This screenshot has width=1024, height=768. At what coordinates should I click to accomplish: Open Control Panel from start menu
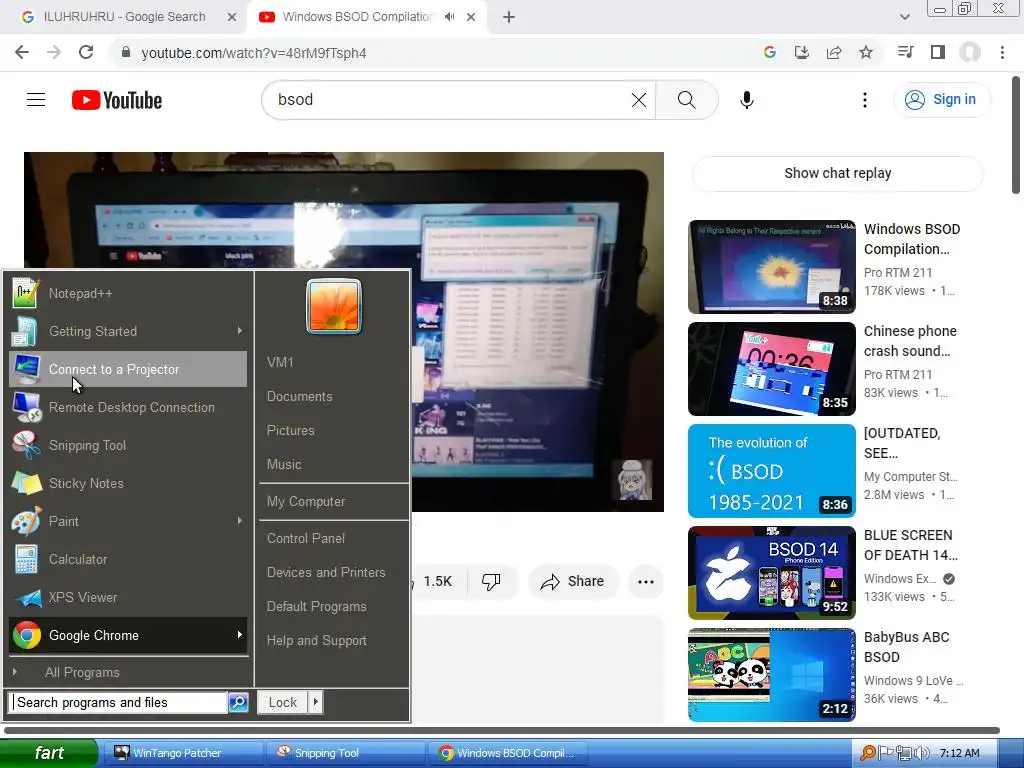(x=306, y=538)
